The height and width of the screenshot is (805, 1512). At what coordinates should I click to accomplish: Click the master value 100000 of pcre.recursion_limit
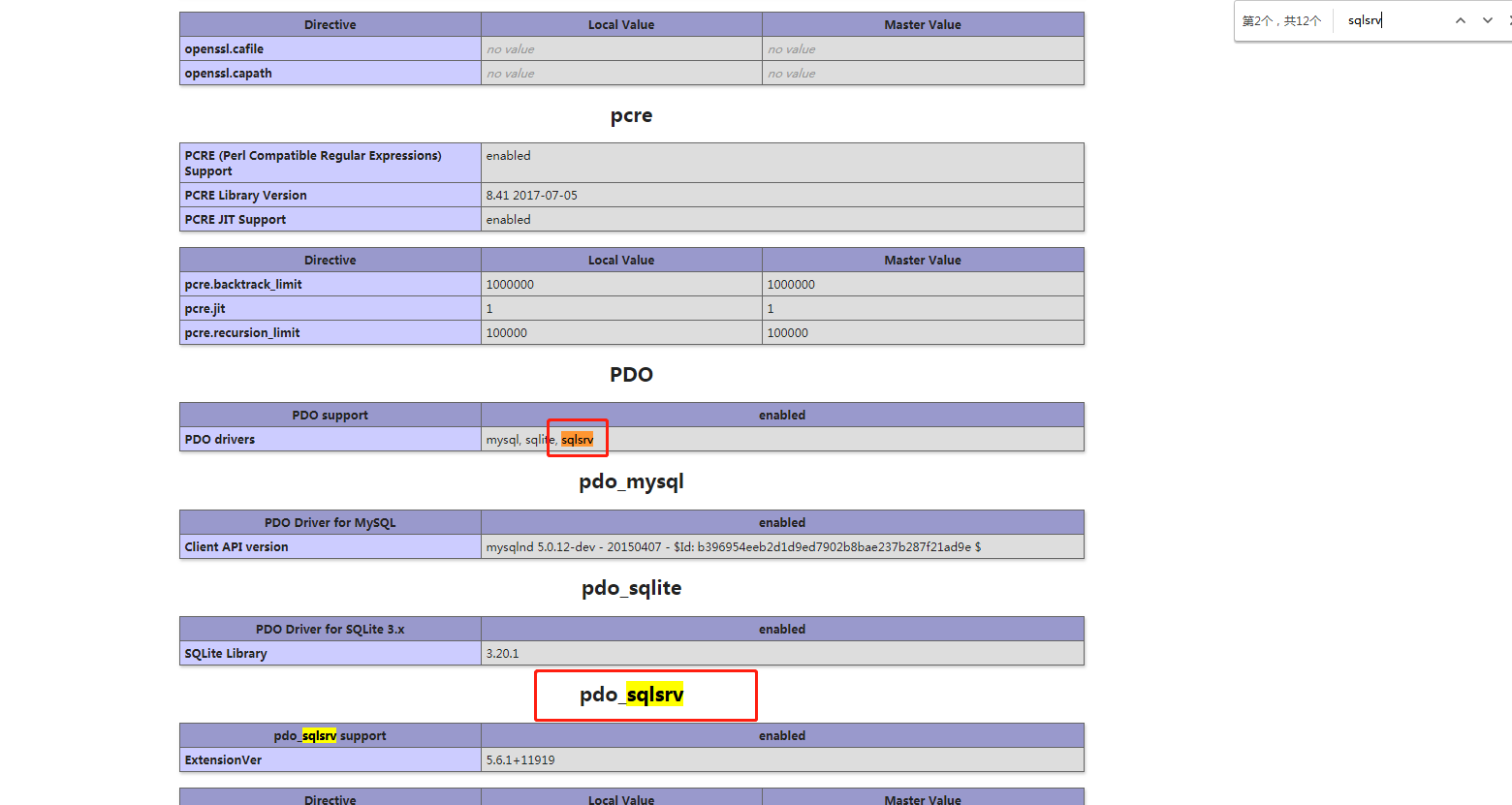787,333
